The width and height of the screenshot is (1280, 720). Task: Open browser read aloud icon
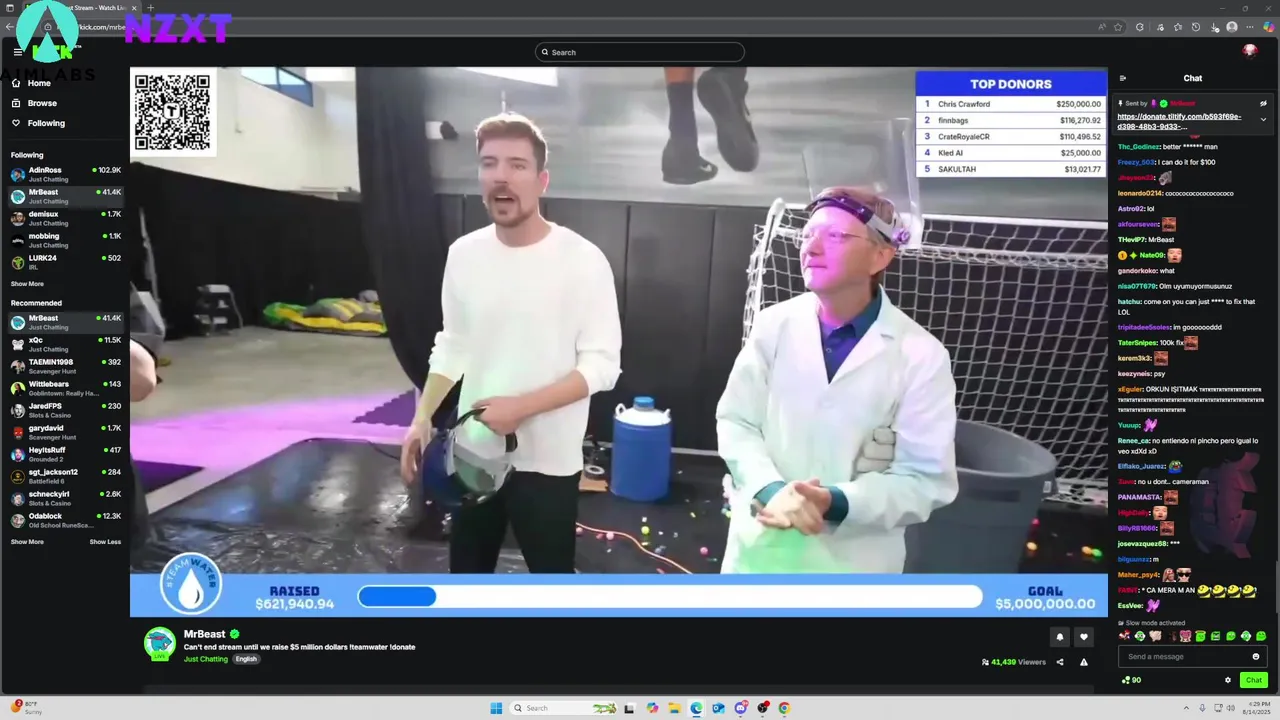point(1102,27)
